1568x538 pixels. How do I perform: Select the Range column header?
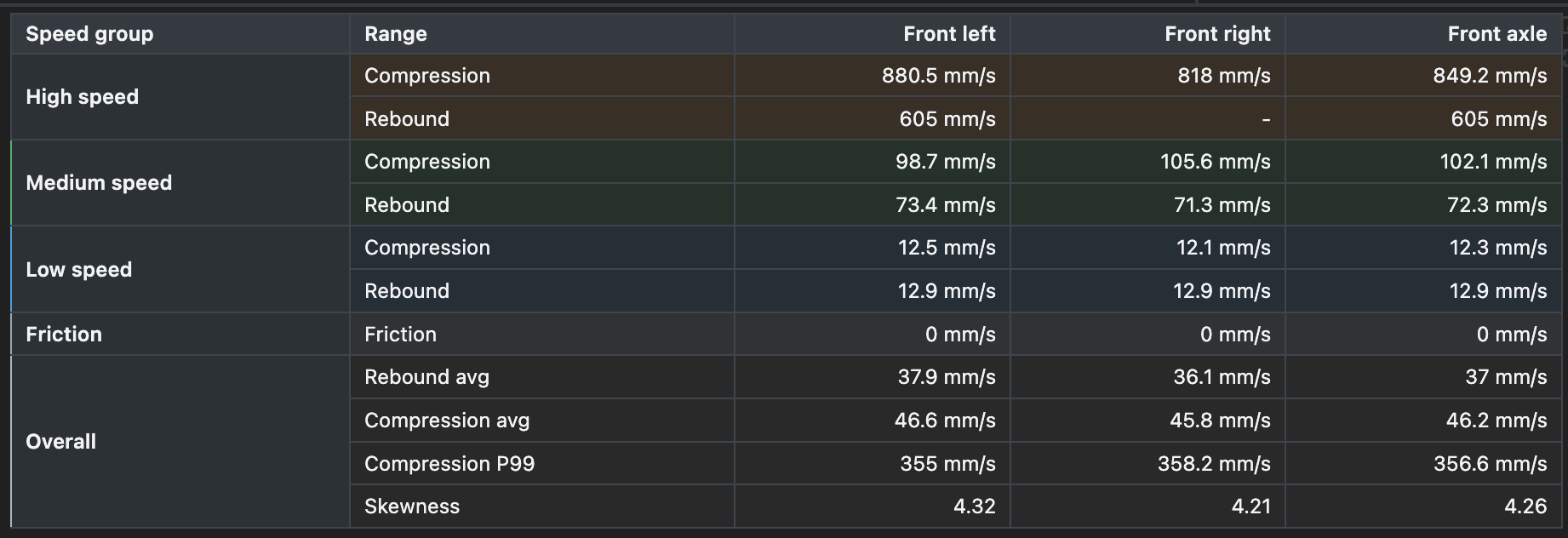(x=542, y=34)
